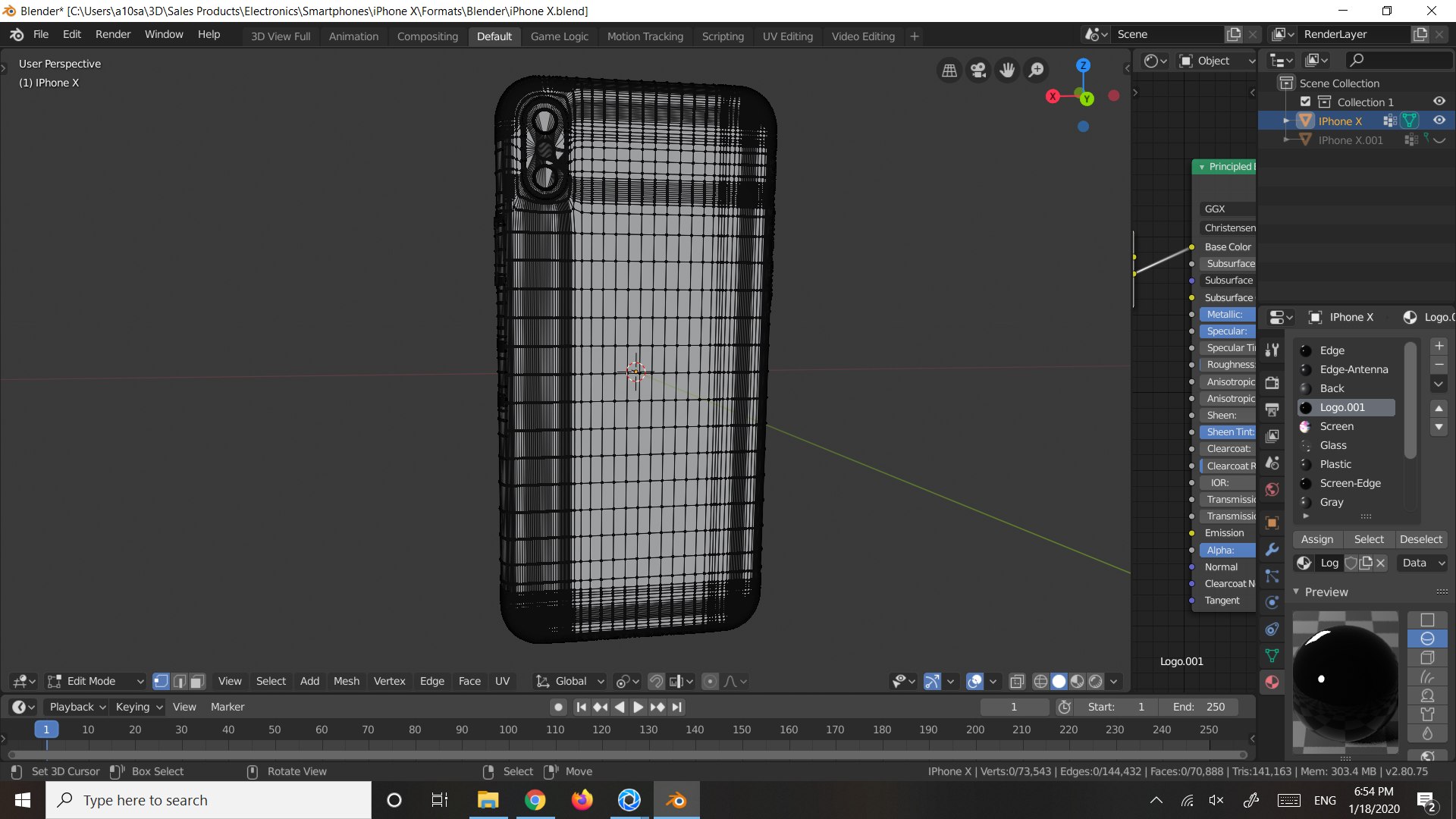Switch viewport to rendered shading
Image resolution: width=1456 pixels, height=819 pixels.
click(1095, 681)
